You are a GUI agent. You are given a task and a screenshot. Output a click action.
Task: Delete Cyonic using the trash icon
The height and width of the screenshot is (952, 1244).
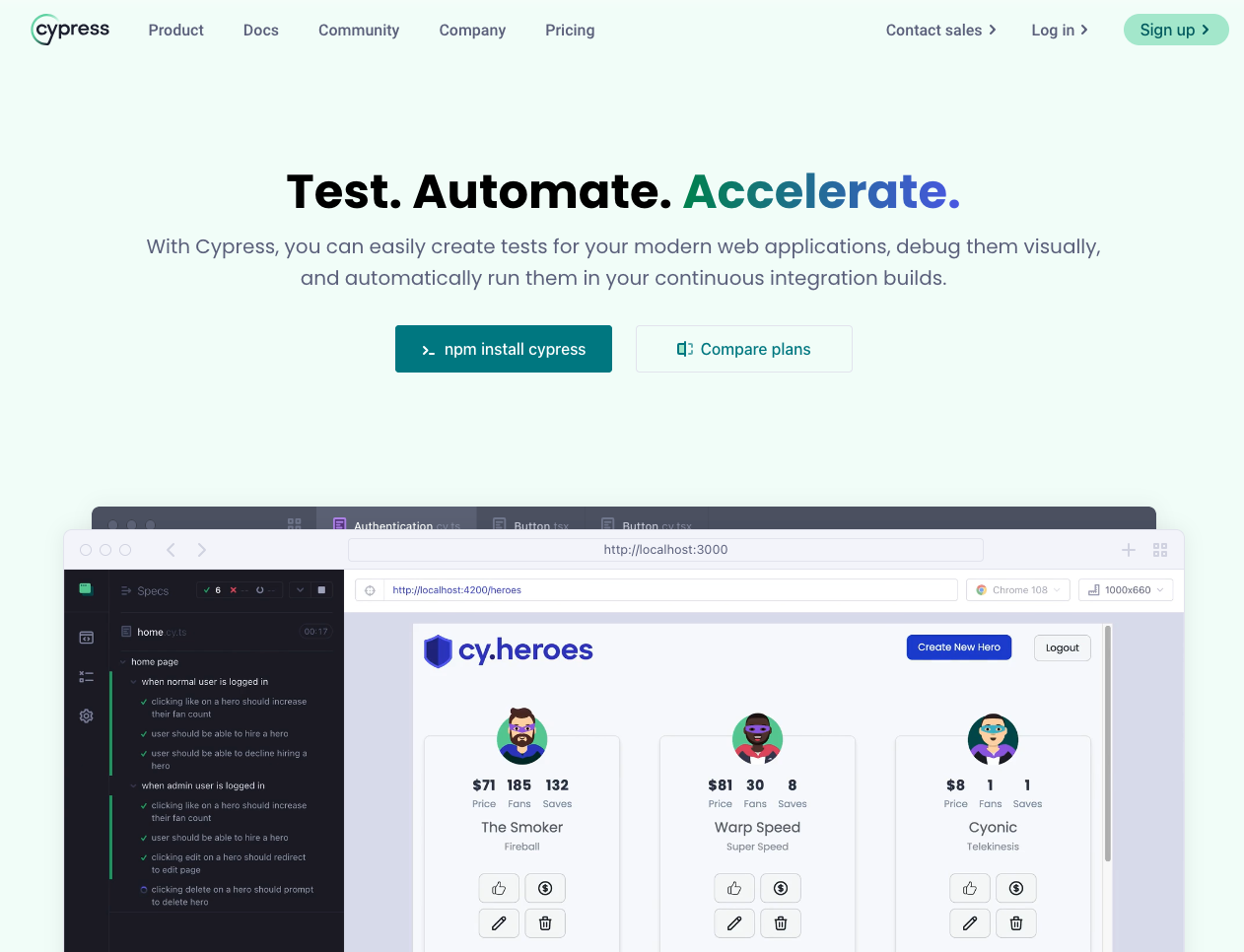(1015, 922)
